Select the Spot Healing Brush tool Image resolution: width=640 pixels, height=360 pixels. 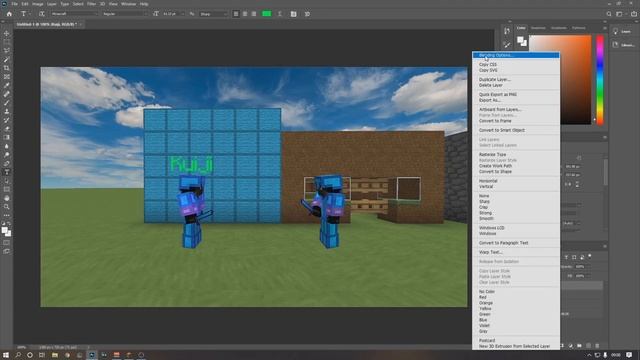pyautogui.click(x=7, y=94)
